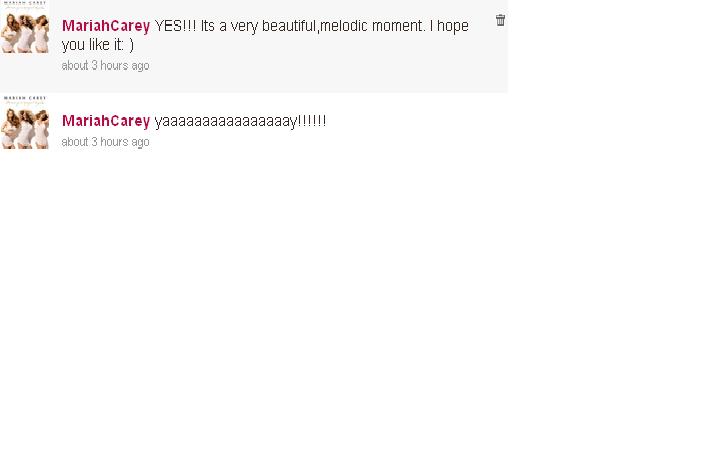Open first tweet's 'about 3 hours ago' timestamp

(105, 66)
